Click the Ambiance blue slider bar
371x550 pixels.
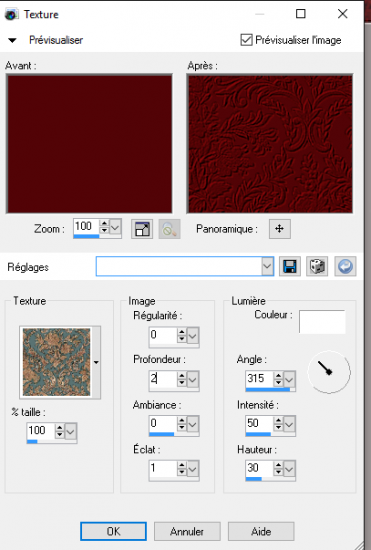coord(162,435)
